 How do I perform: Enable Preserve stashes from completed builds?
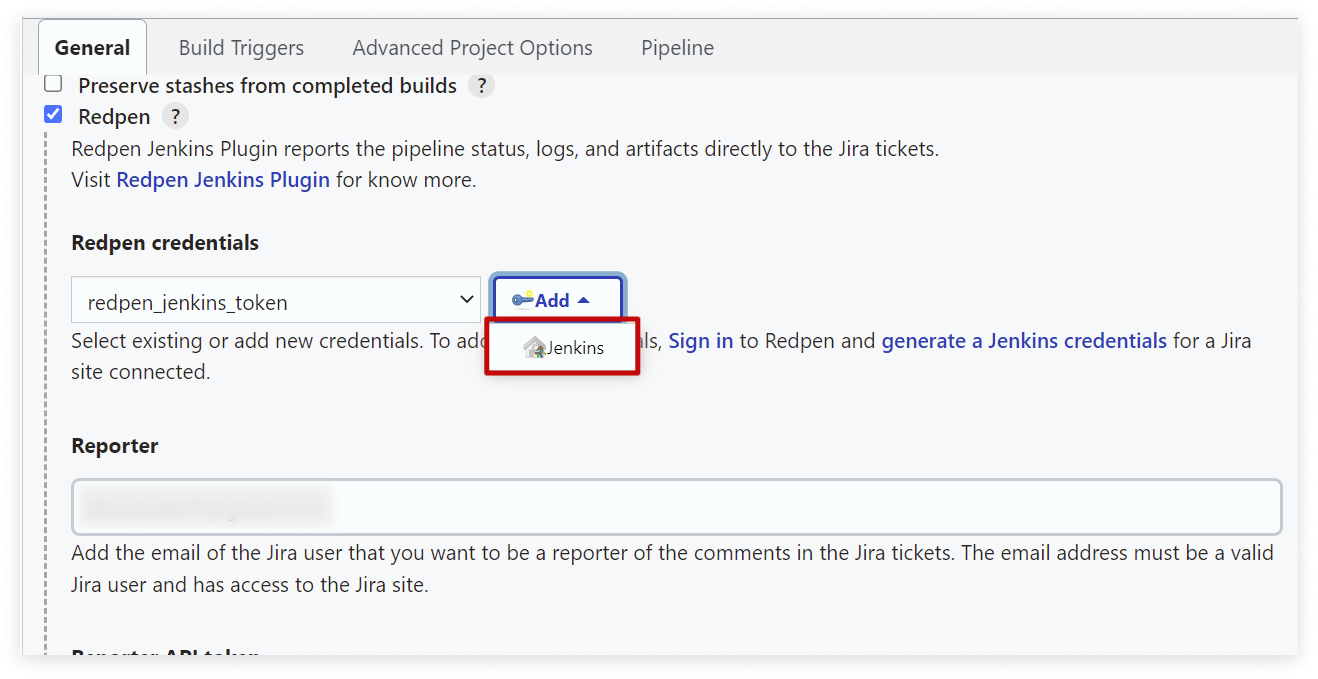click(x=53, y=84)
